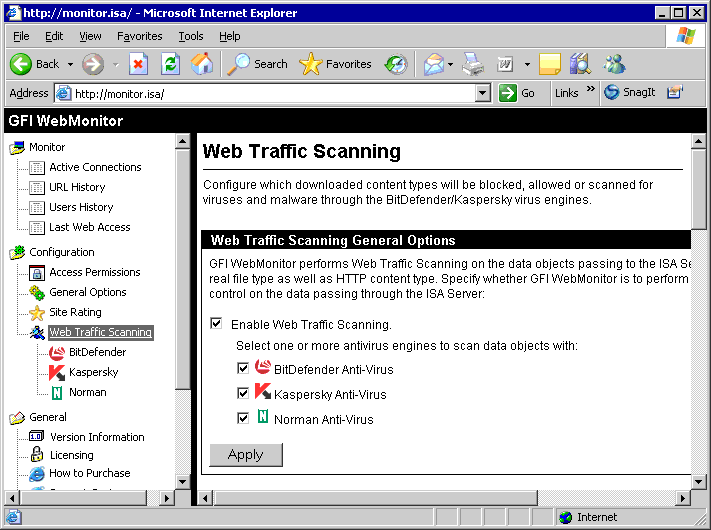711x530 pixels.
Task: Collapse the Configuration folder in the tree
Action: [17, 253]
